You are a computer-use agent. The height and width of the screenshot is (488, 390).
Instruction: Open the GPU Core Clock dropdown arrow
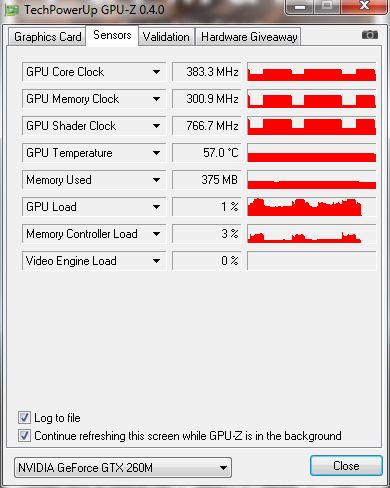point(156,72)
